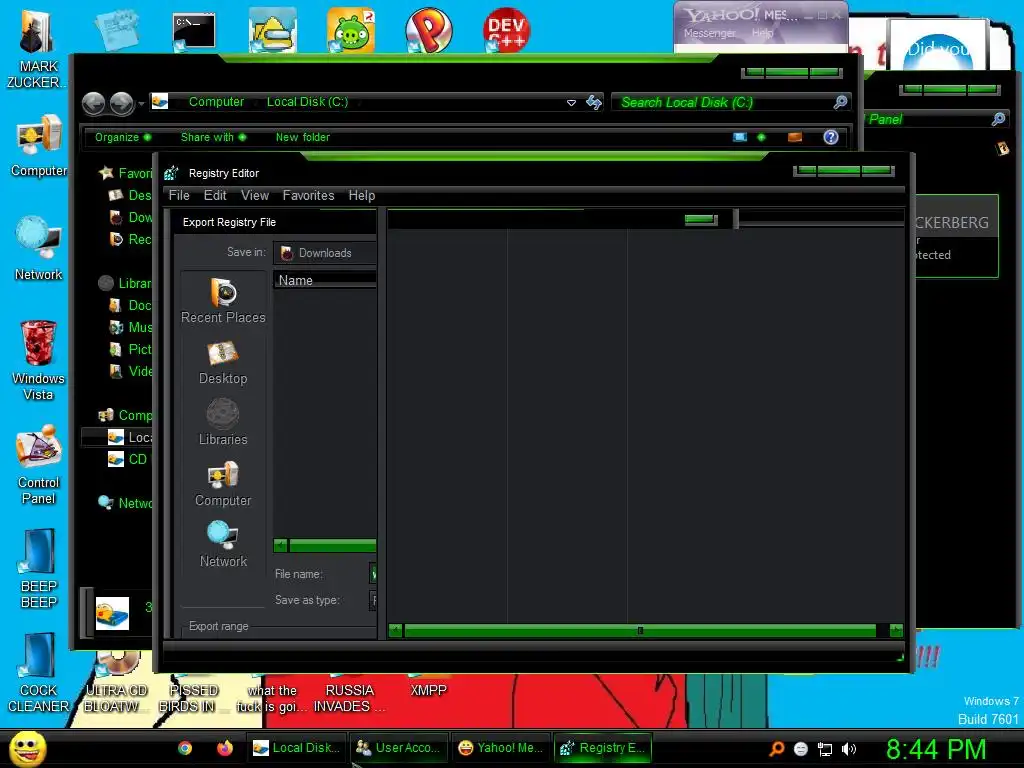Open the Organize dropdown in Explorer

point(123,137)
